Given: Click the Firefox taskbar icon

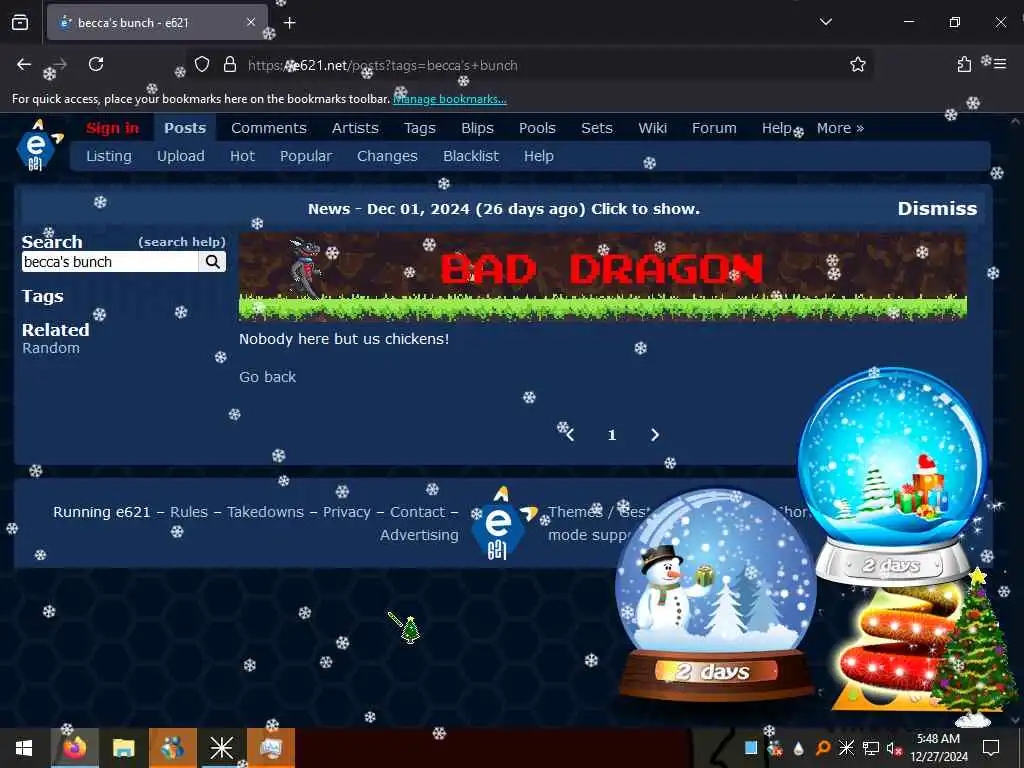Looking at the screenshot, I should pyautogui.click(x=74, y=748).
